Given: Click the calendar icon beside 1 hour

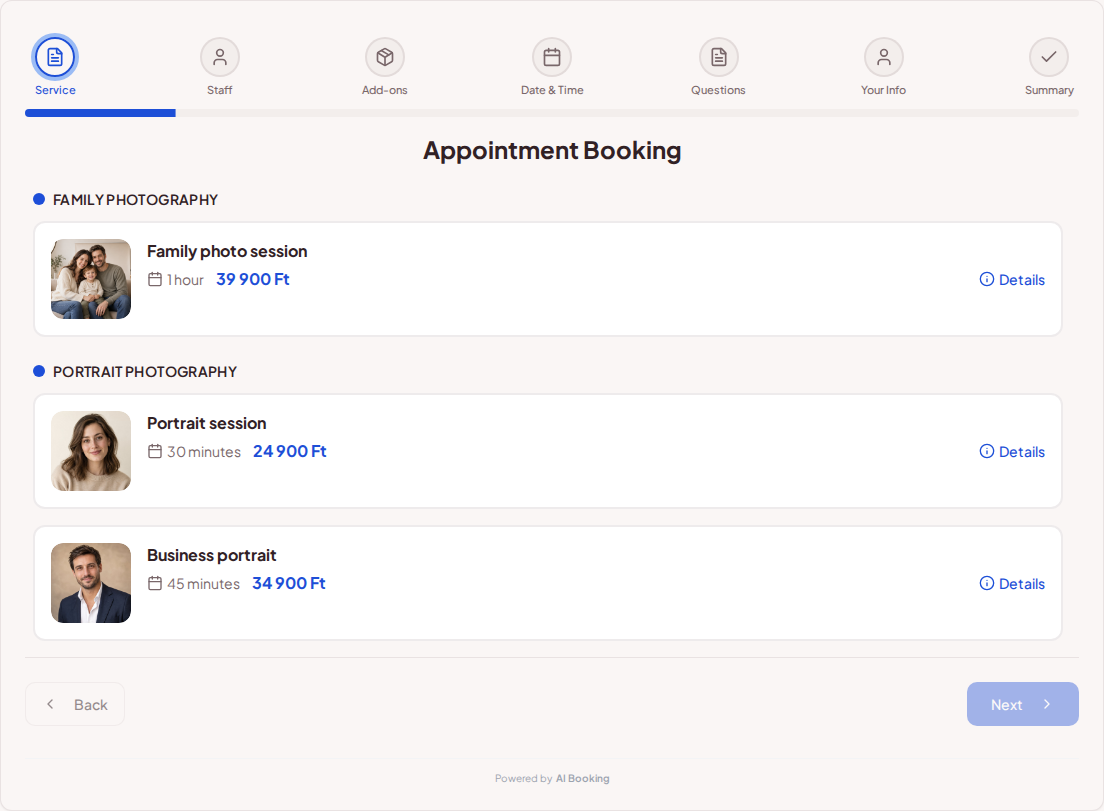Looking at the screenshot, I should tap(155, 279).
